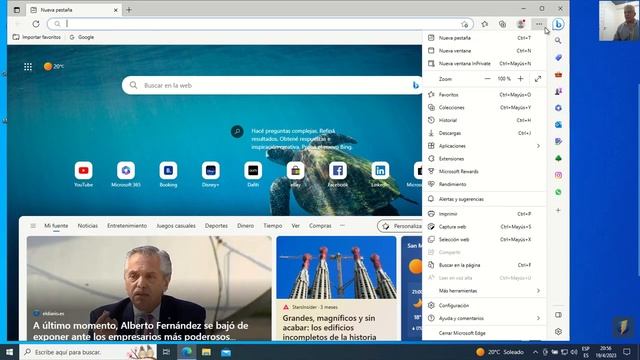Screen dimensions: 640x360
Task: Switch to the Deportes feed tab
Action: tap(216, 226)
